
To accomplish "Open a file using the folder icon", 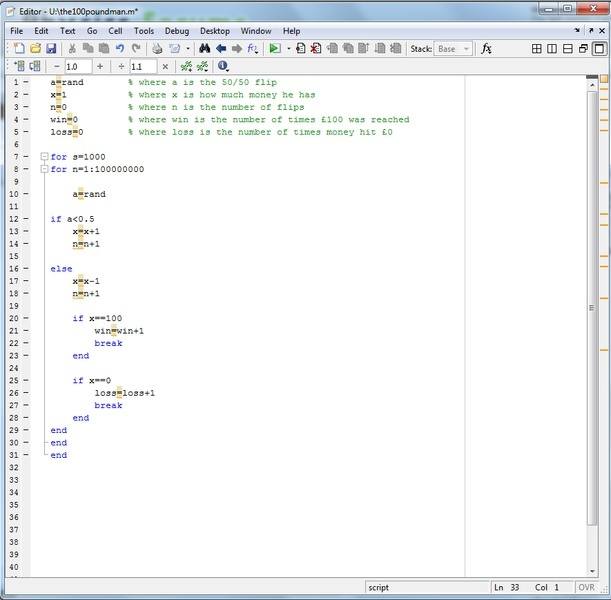I will (x=34, y=49).
